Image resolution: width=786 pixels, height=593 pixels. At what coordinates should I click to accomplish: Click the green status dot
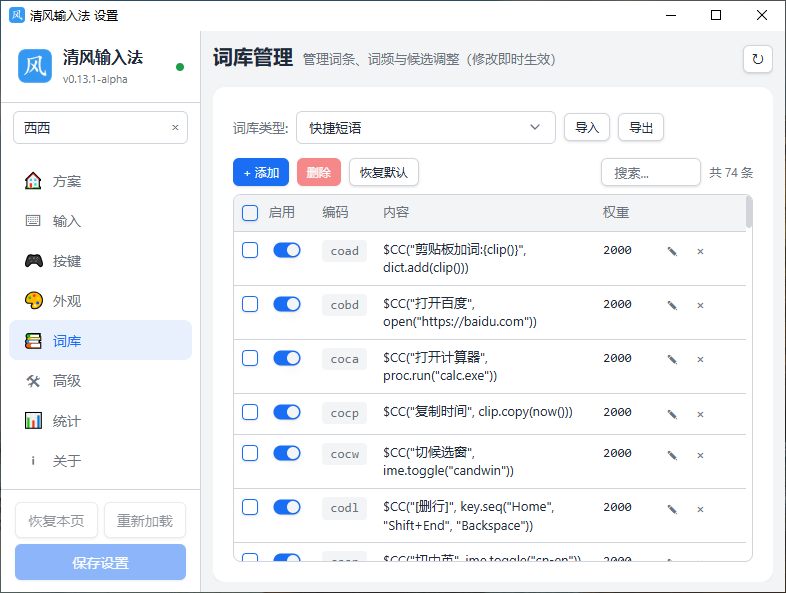tap(180, 67)
